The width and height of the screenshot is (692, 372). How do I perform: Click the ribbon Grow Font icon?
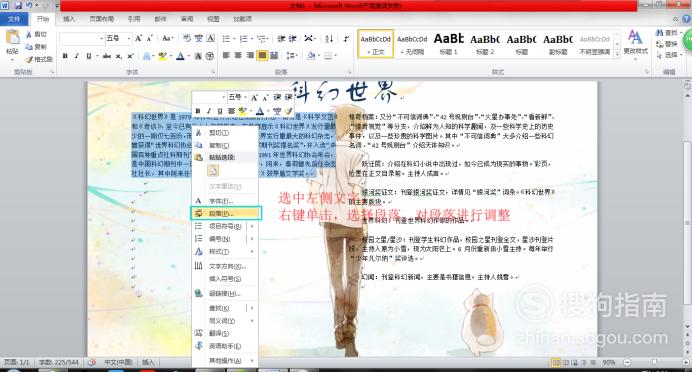[x=139, y=38]
